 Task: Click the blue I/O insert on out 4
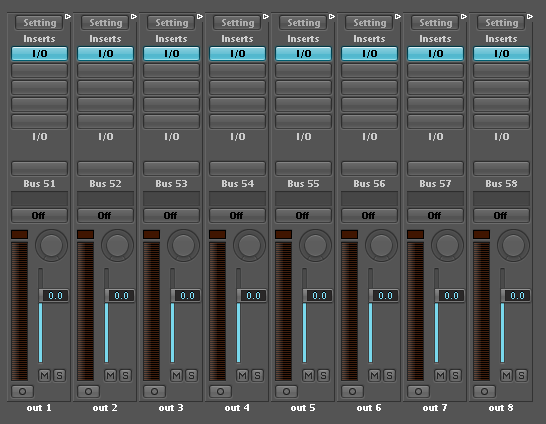click(x=237, y=54)
